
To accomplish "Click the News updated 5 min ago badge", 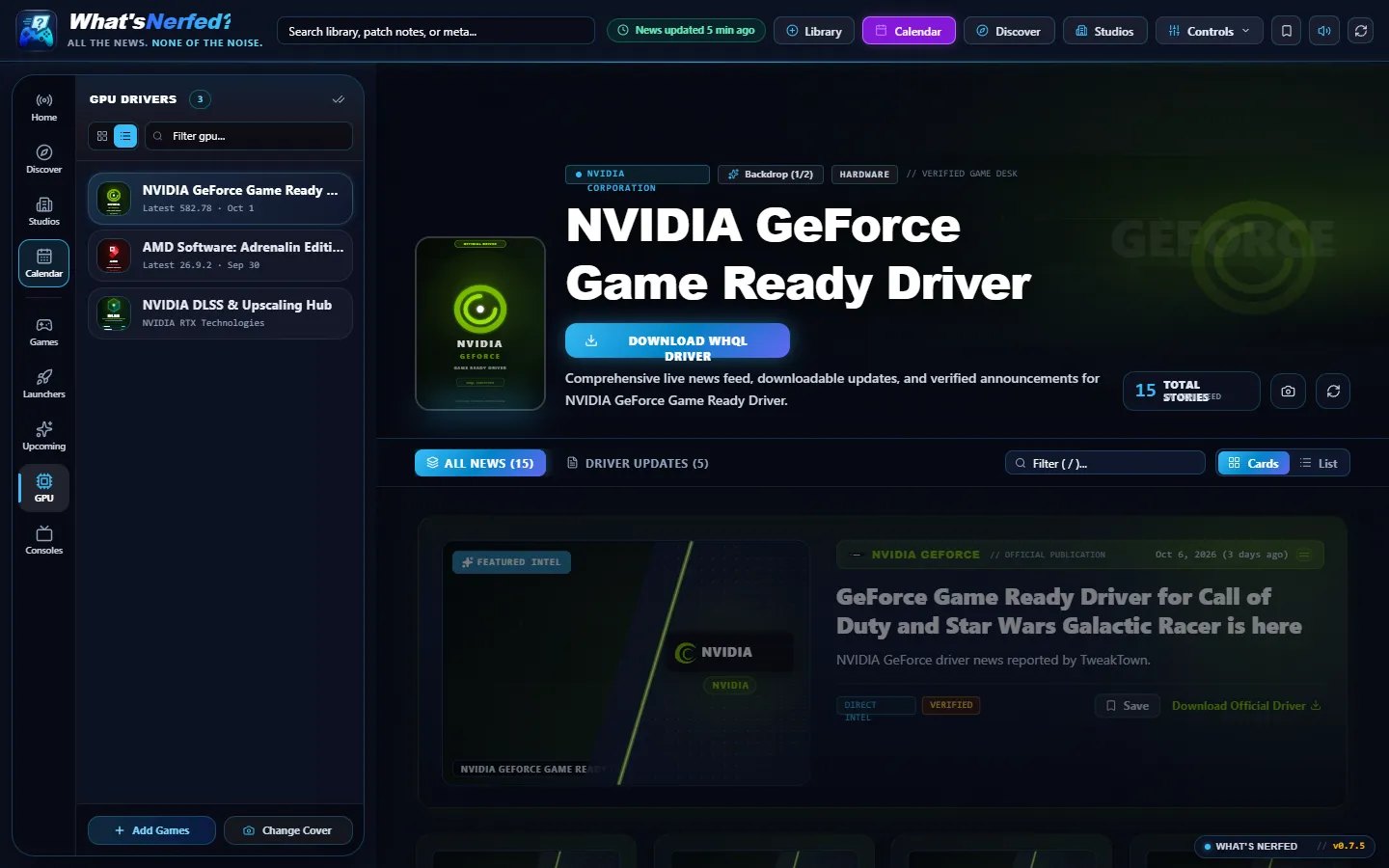I will (x=686, y=31).
